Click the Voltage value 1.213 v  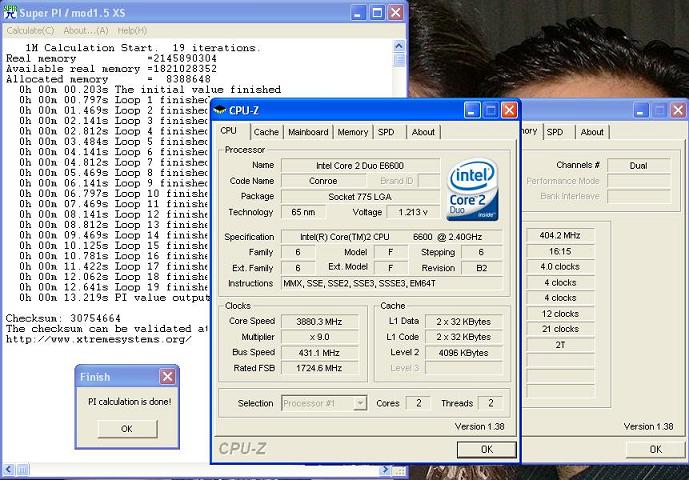pyautogui.click(x=413, y=212)
